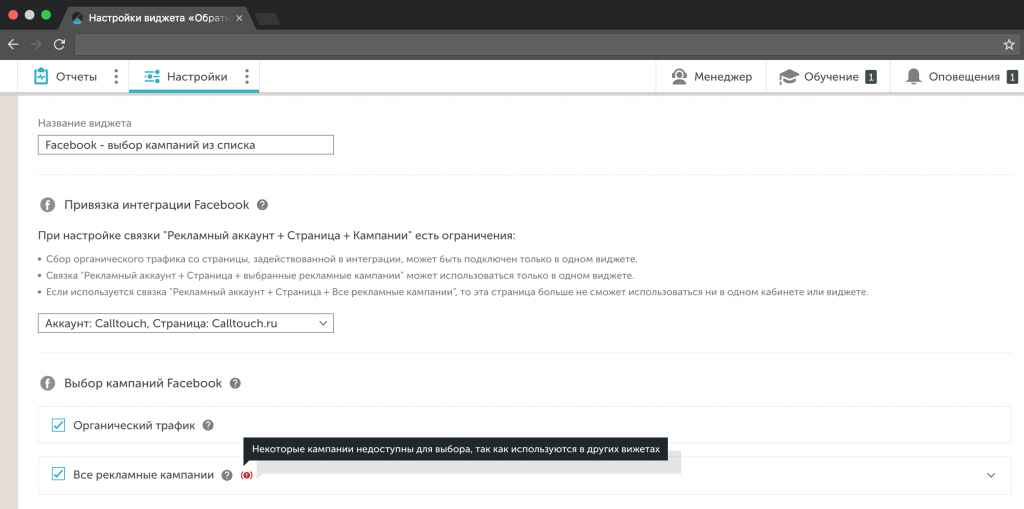
Task: Click the Обучение graduation cap icon
Action: pos(789,77)
